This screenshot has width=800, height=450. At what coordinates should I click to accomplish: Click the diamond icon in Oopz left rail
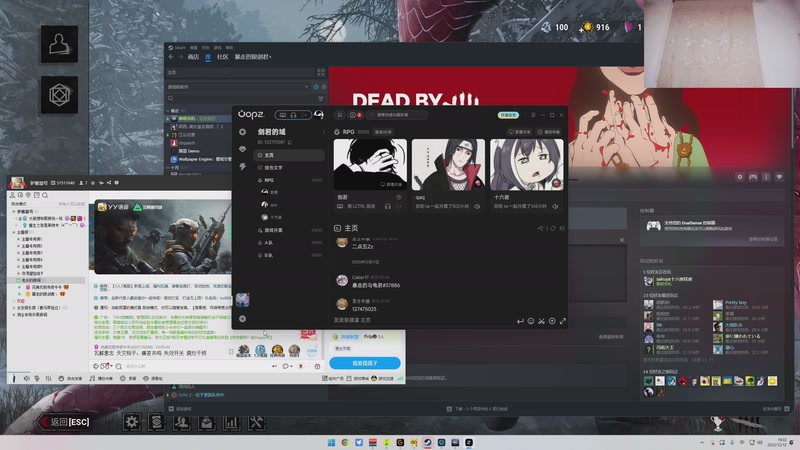(242, 149)
